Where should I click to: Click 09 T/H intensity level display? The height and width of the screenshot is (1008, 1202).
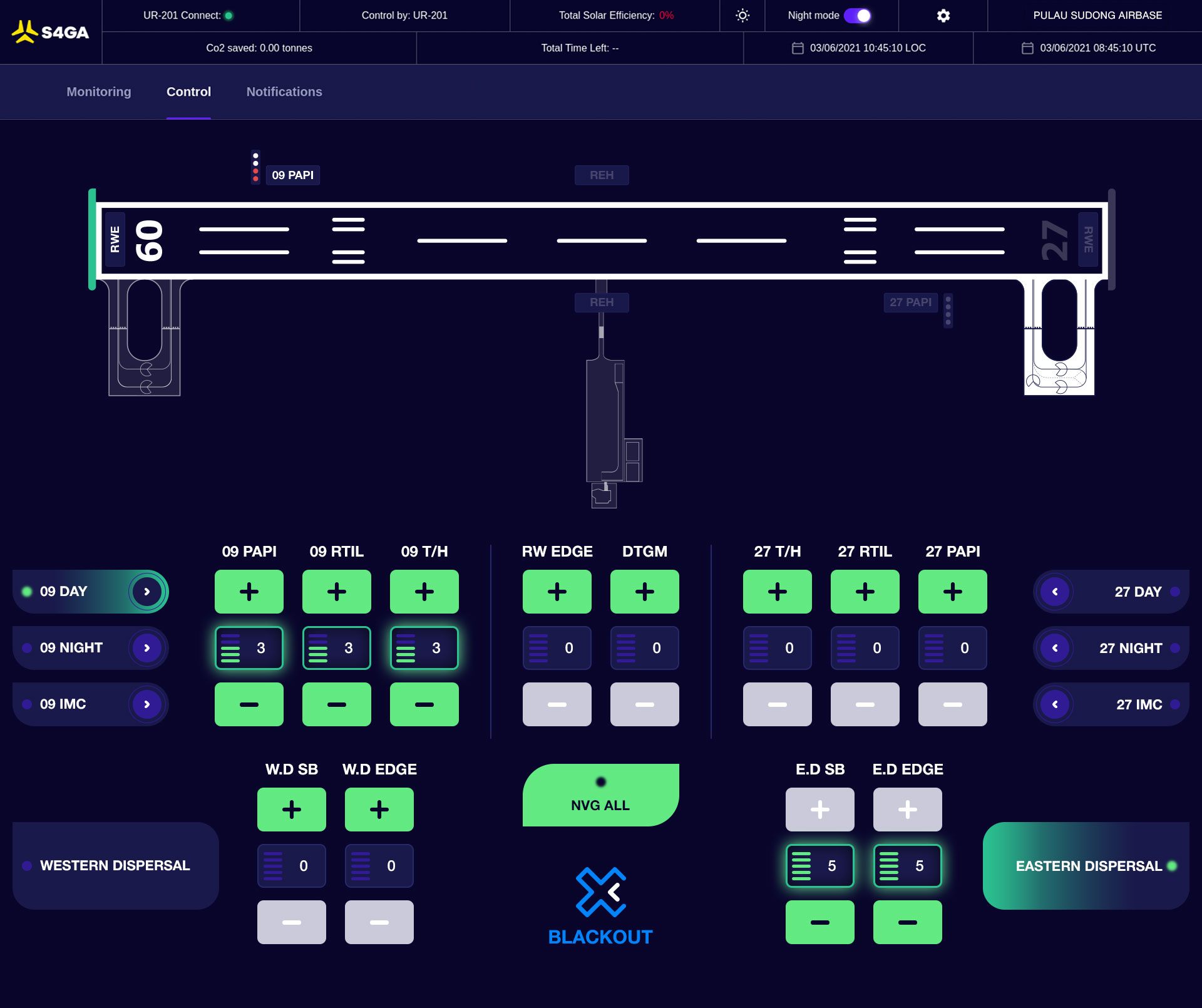pyautogui.click(x=424, y=648)
